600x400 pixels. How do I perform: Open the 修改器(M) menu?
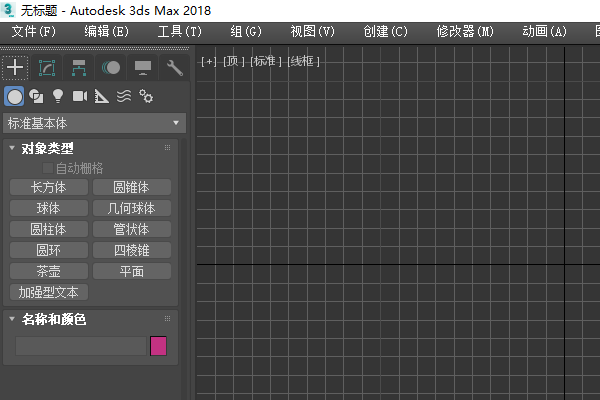pyautogui.click(x=465, y=31)
